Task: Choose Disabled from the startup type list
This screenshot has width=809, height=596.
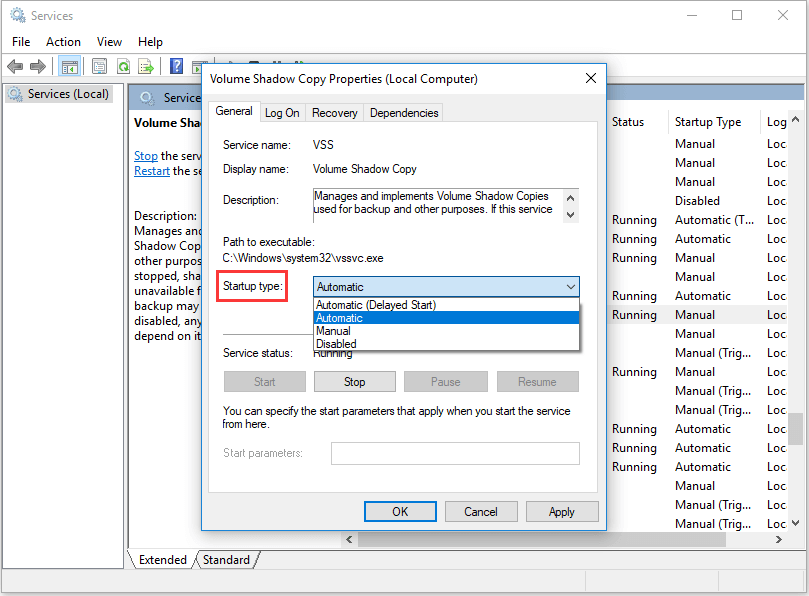Action: coord(337,344)
